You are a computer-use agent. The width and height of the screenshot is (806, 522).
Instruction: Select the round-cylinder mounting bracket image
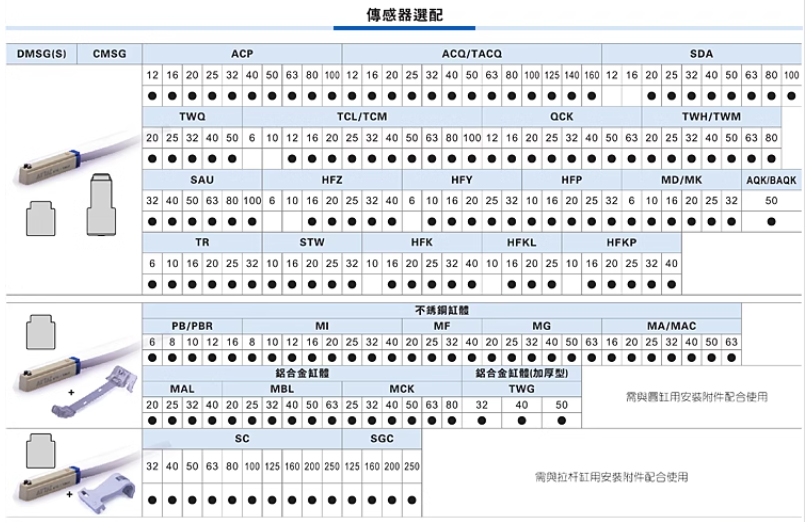(96, 392)
